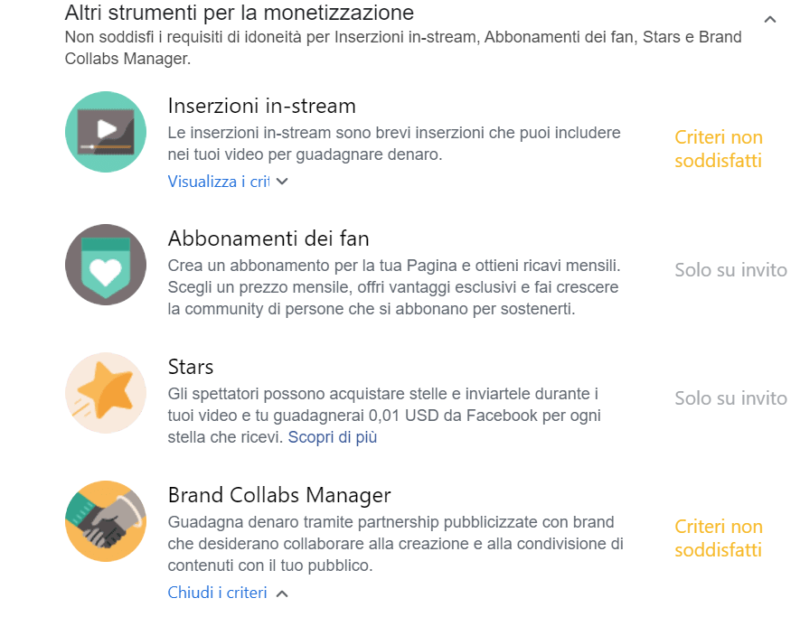The width and height of the screenshot is (800, 617).
Task: Collapse the Altri strumenti per la monetizzazione section
Action: pos(769,19)
